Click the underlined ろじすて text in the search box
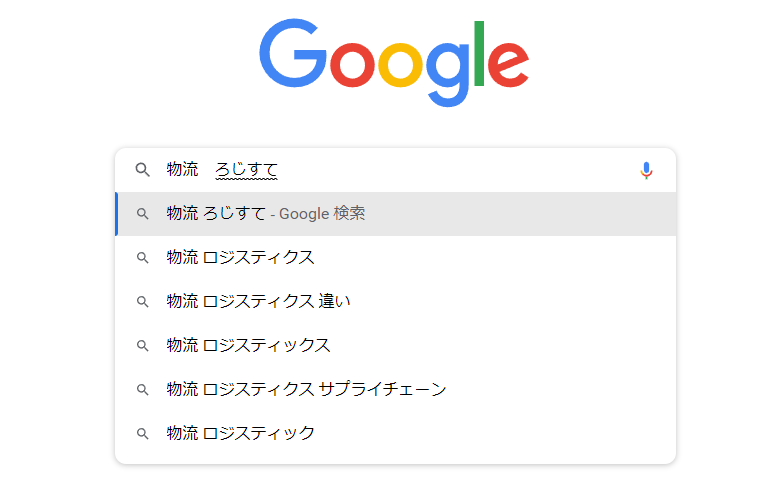Viewport: 781px width, 498px height. (x=246, y=170)
